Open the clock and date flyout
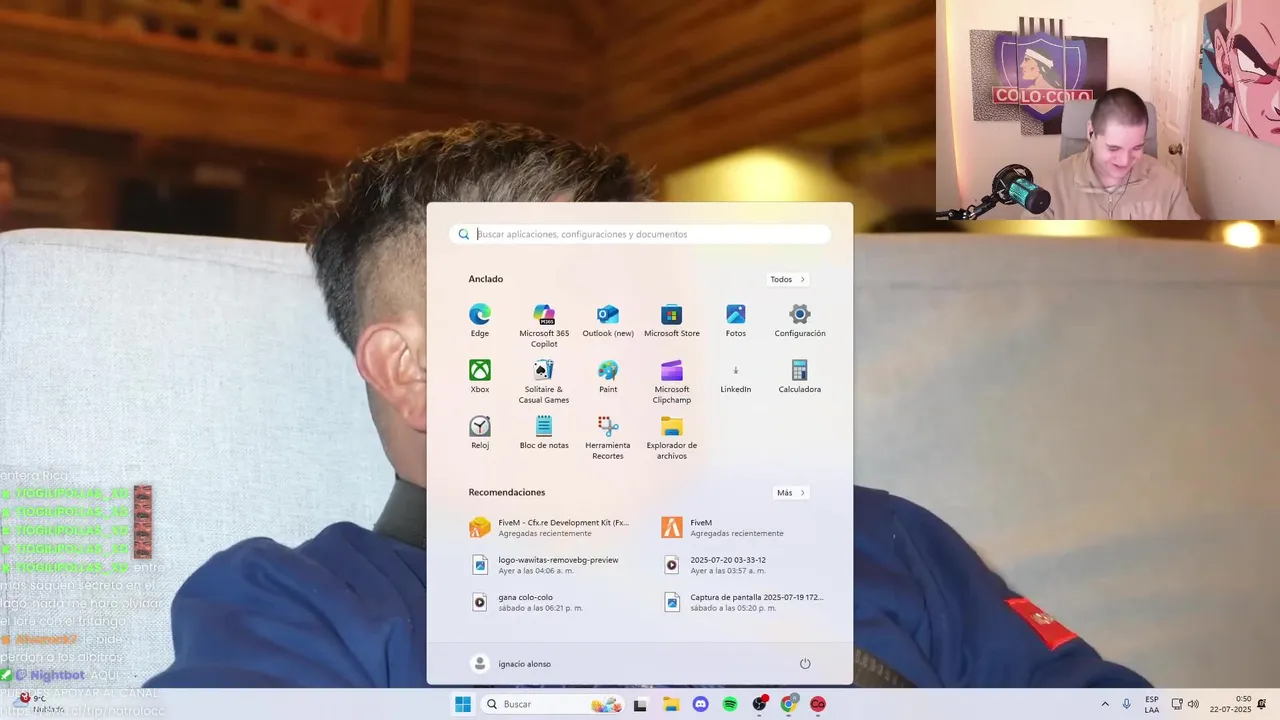The image size is (1280, 720). click(1230, 704)
